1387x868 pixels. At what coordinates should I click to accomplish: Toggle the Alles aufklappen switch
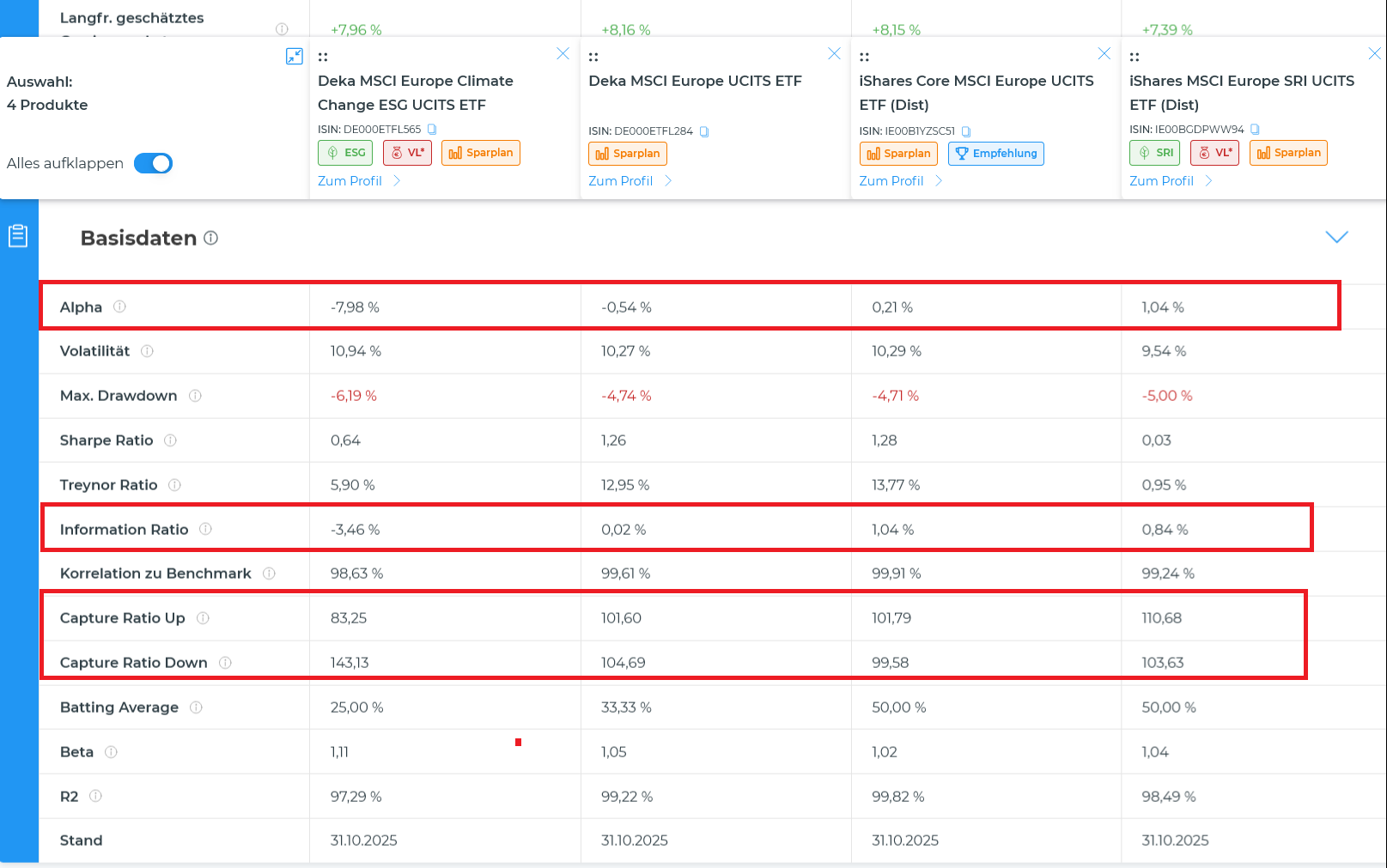tap(154, 163)
